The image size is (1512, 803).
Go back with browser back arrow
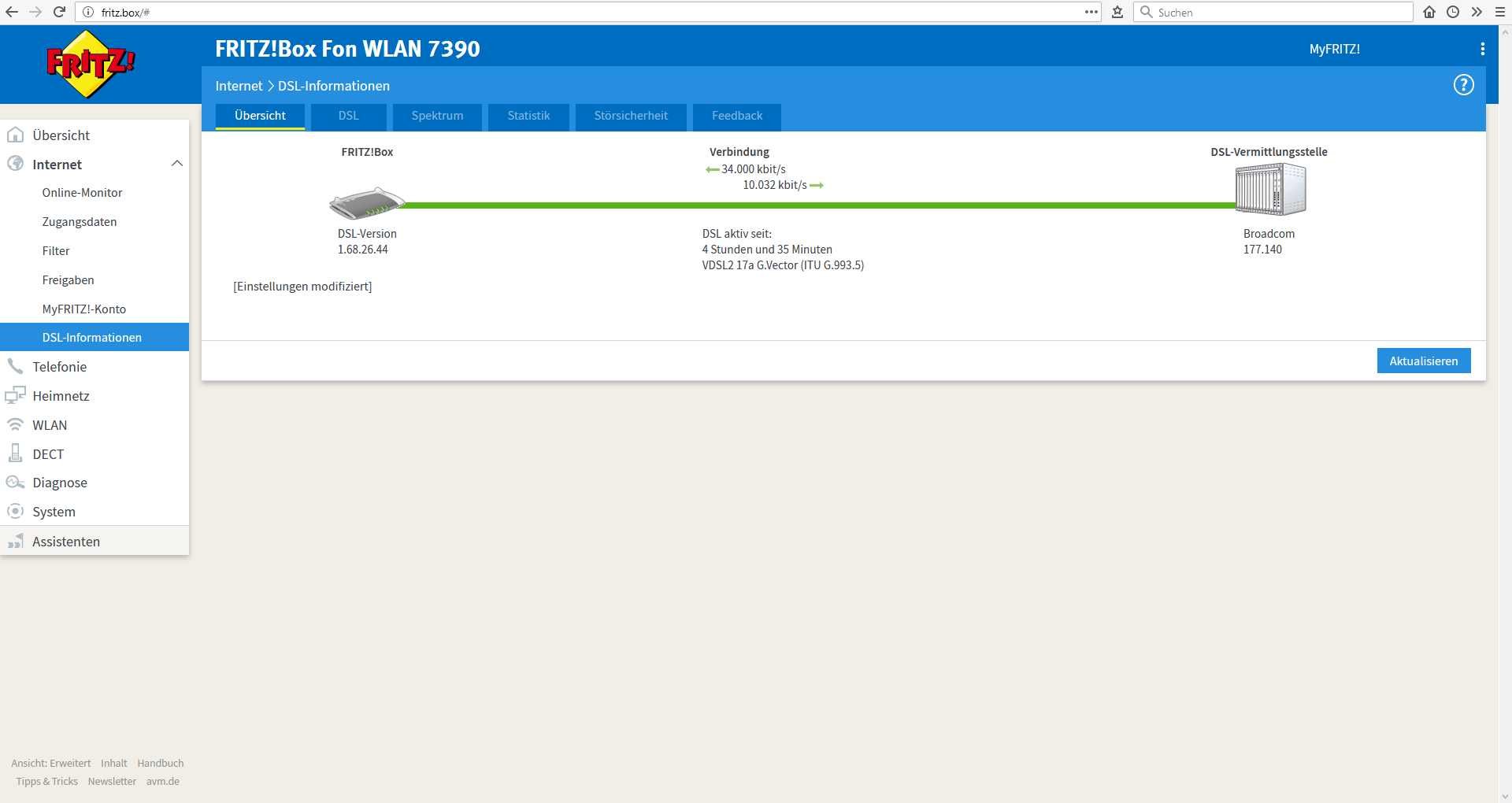pyautogui.click(x=12, y=12)
